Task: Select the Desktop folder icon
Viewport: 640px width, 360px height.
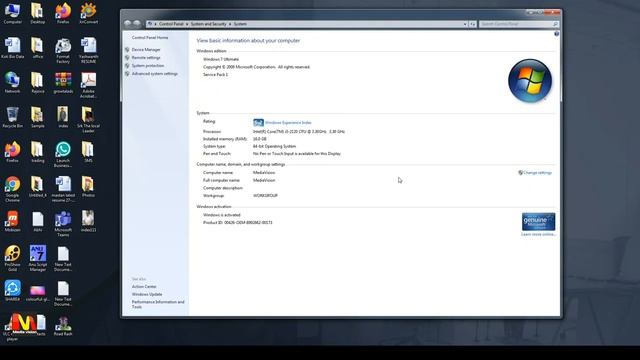Action: 38,13
